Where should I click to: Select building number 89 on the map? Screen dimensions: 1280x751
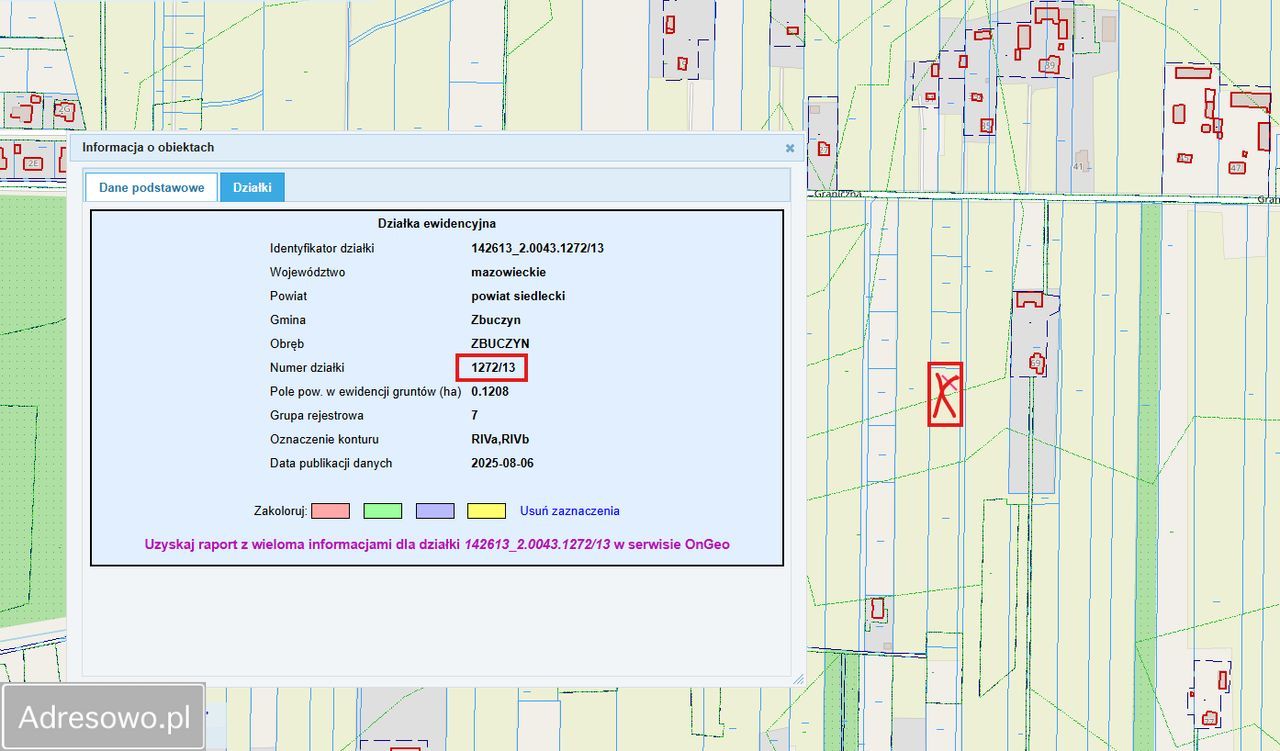tap(1049, 65)
